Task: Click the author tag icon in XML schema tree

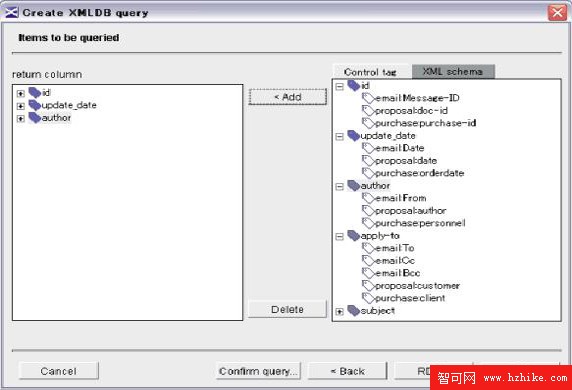Action: pyautogui.click(x=353, y=186)
